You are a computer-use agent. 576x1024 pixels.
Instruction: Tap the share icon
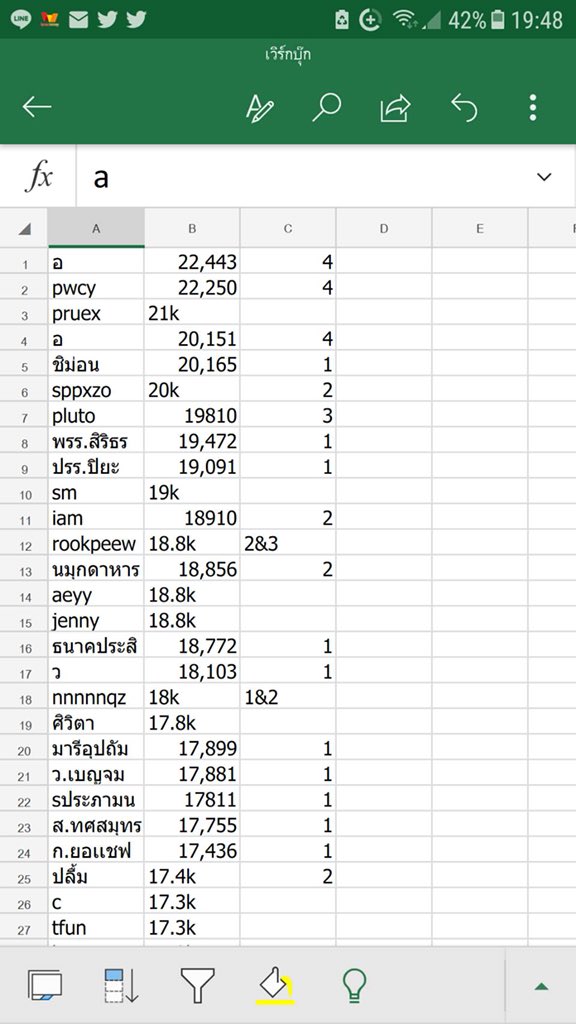point(396,108)
